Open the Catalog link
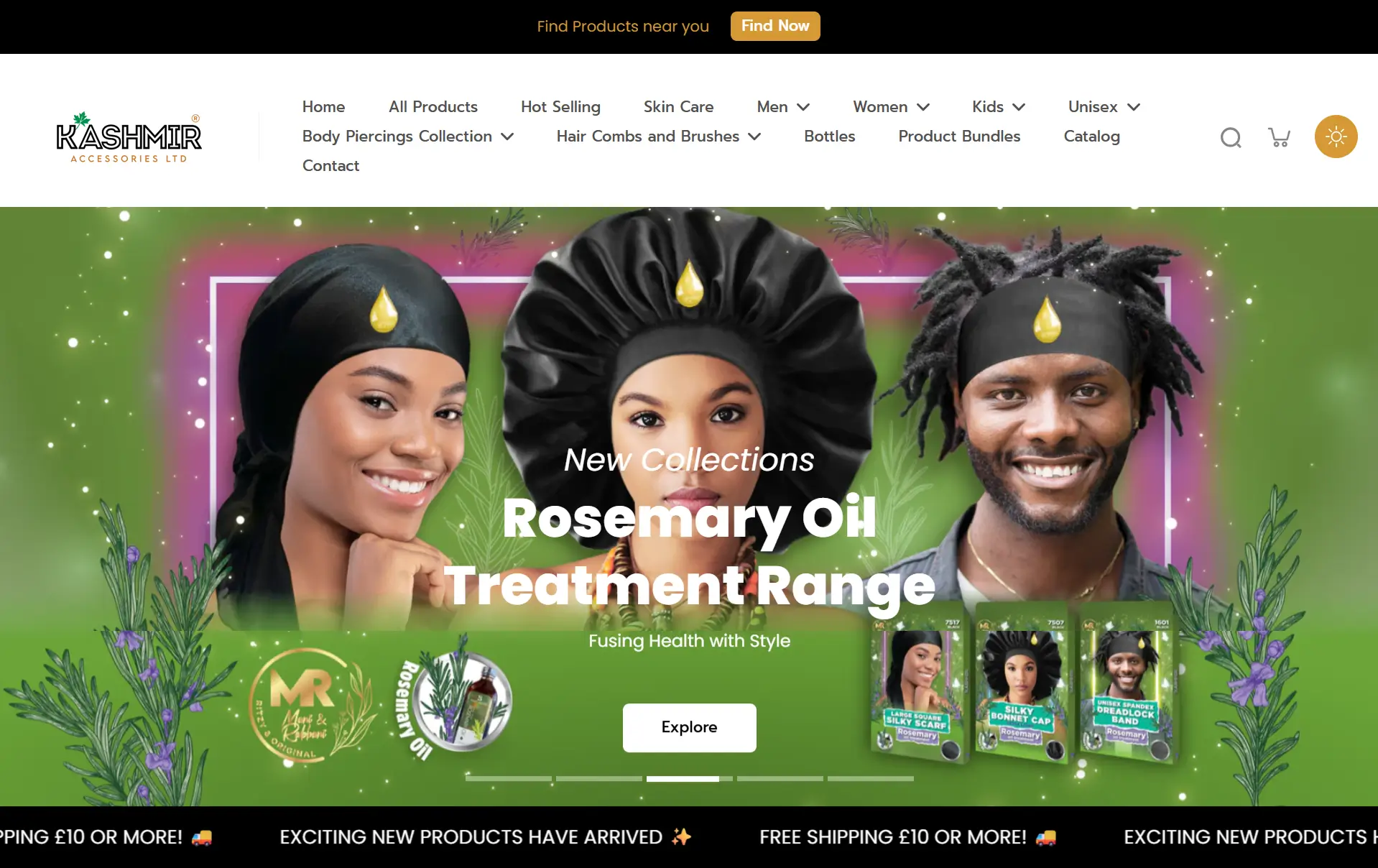Viewport: 1378px width, 868px height. [x=1091, y=136]
